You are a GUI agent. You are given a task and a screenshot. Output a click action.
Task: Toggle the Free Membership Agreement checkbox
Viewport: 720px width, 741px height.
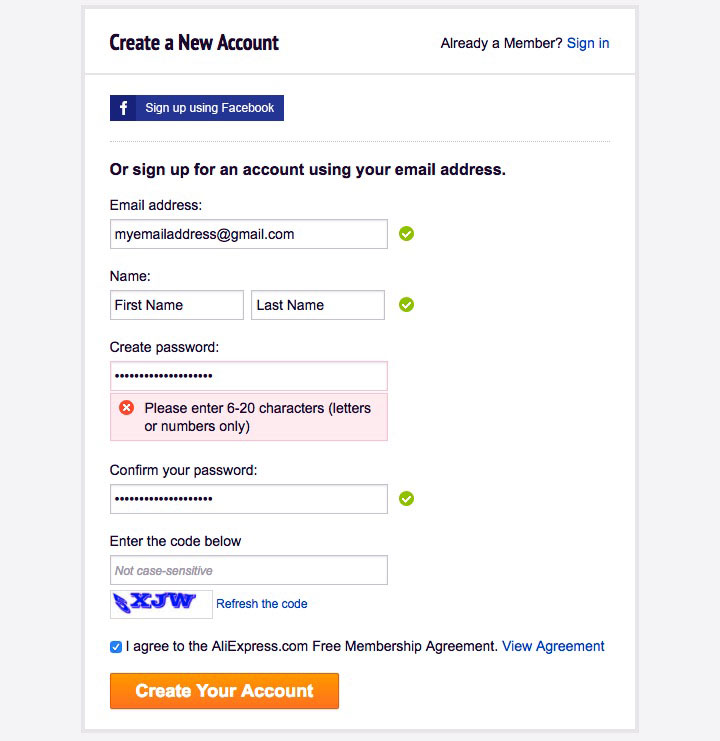[116, 647]
